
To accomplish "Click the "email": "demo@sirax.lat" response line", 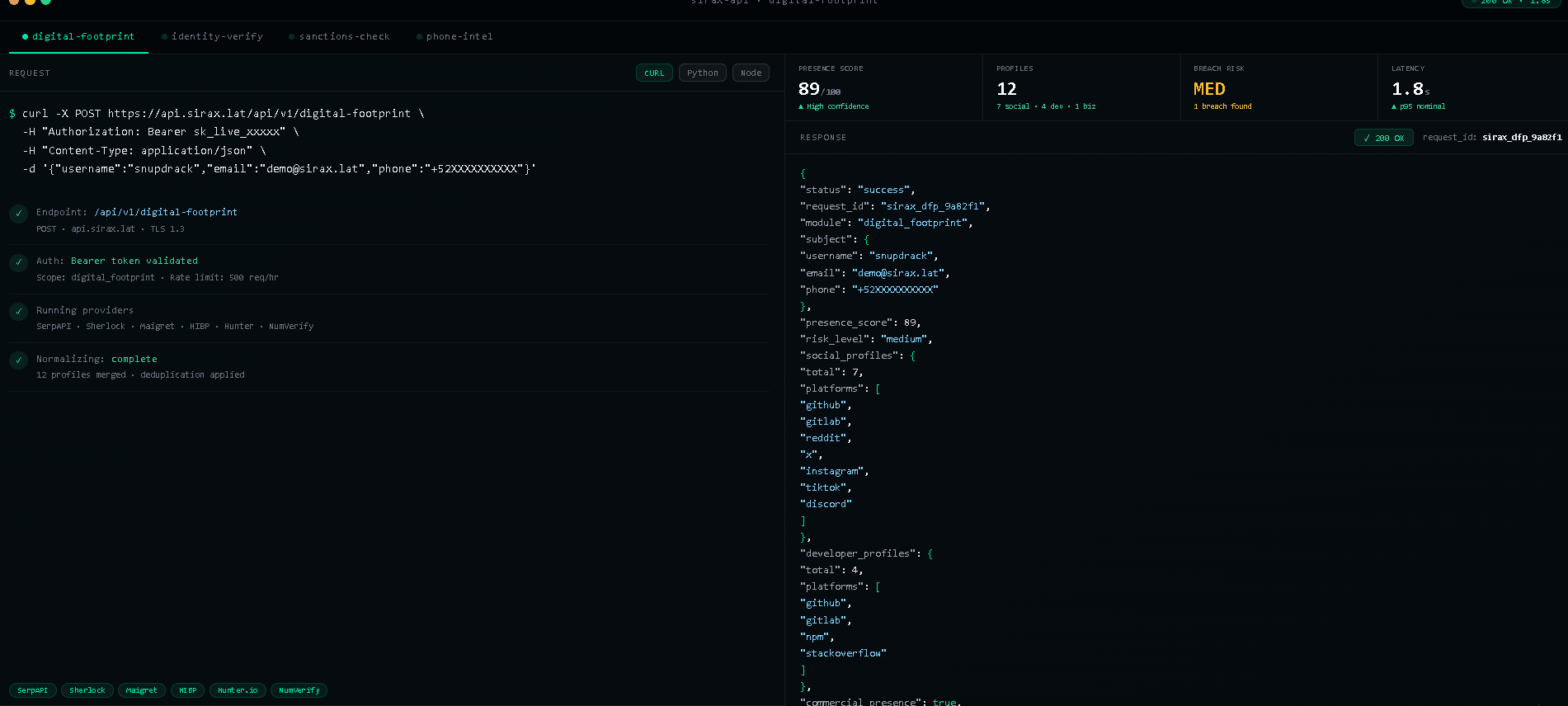I will pyautogui.click(x=875, y=273).
